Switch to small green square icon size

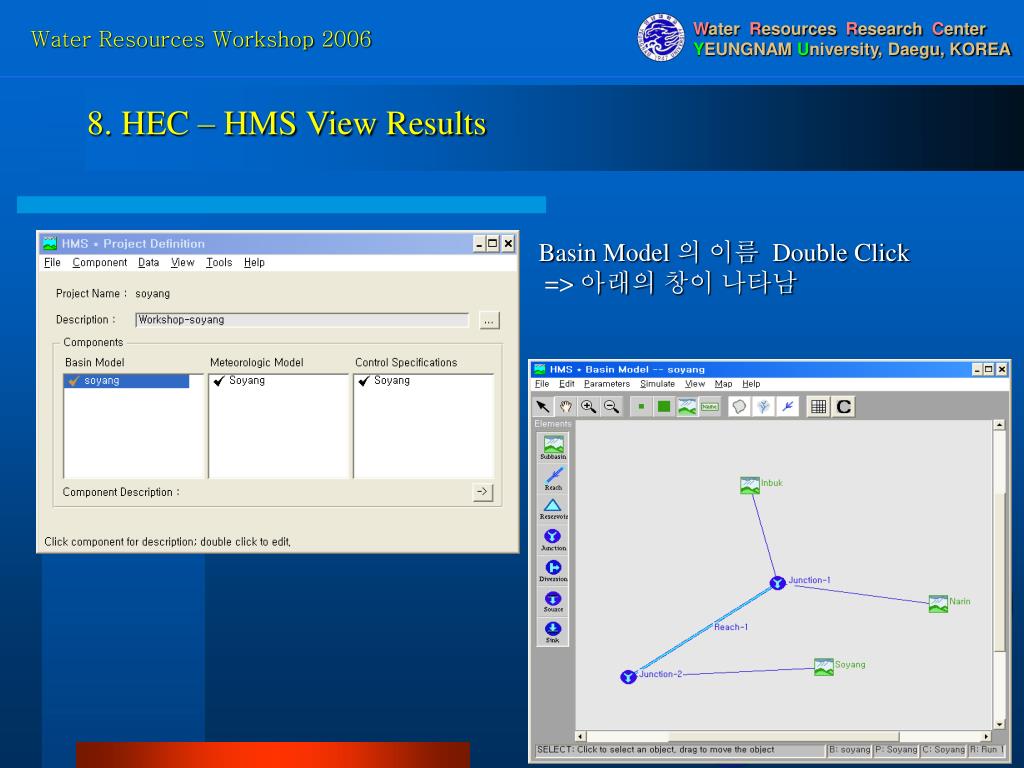tap(641, 406)
